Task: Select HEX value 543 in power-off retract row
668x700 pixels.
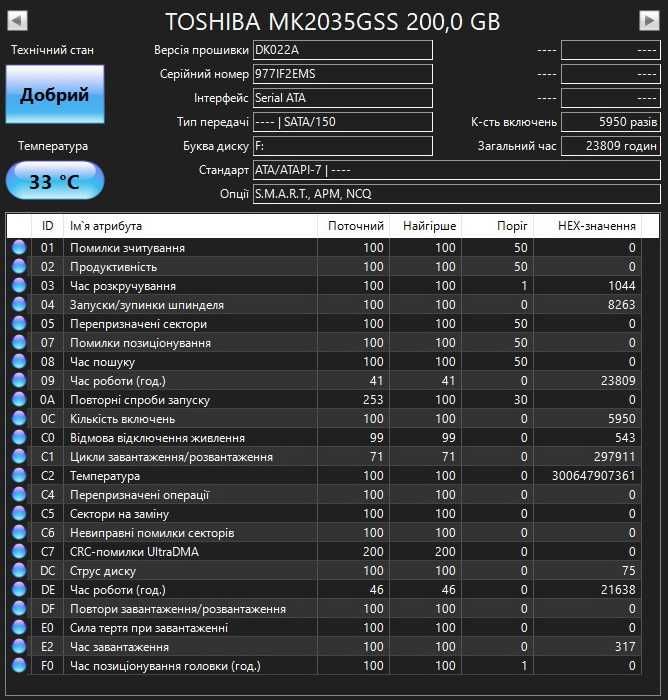Action: [625, 438]
